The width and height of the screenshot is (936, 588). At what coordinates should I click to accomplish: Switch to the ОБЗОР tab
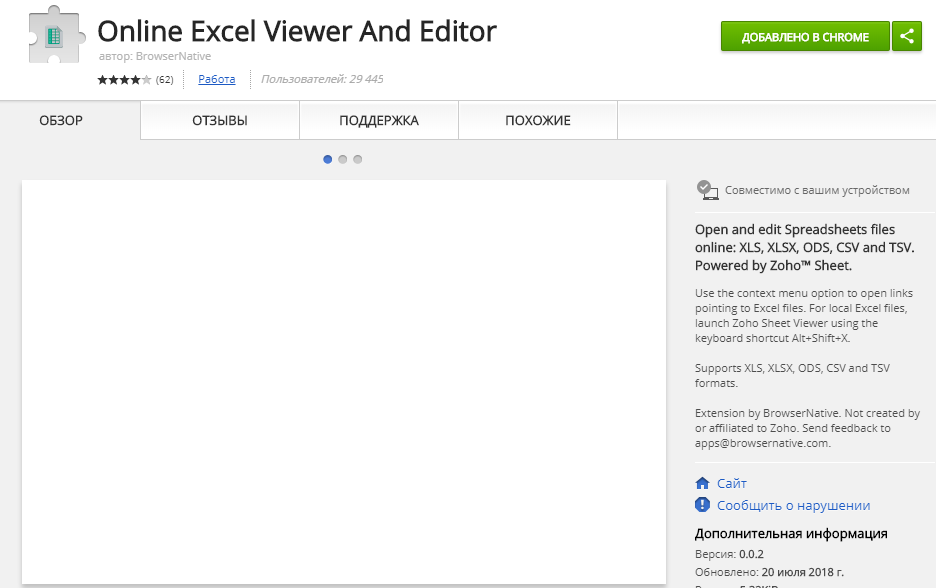pos(61,121)
